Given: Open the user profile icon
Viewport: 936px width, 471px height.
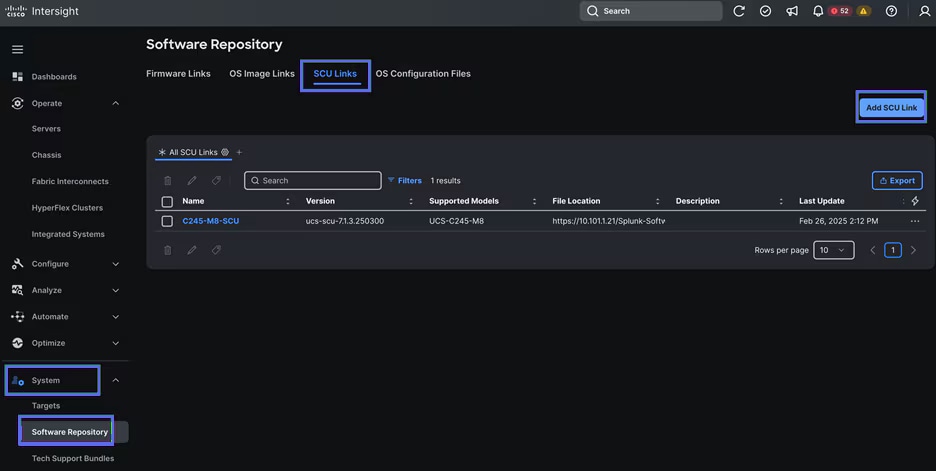Looking at the screenshot, I should point(924,11).
